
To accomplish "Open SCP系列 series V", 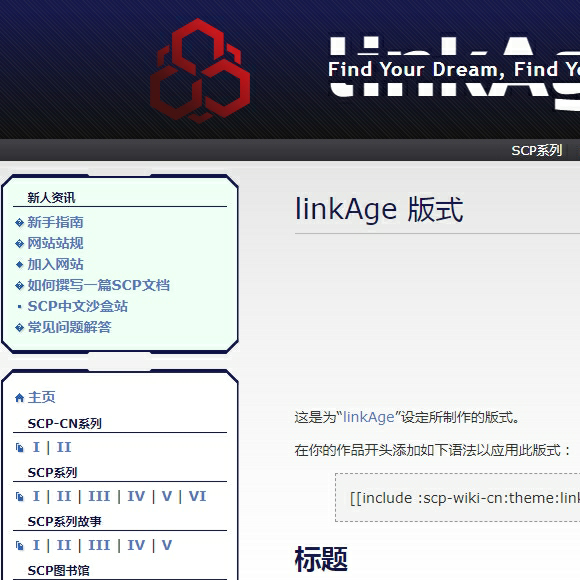I will click(x=167, y=496).
